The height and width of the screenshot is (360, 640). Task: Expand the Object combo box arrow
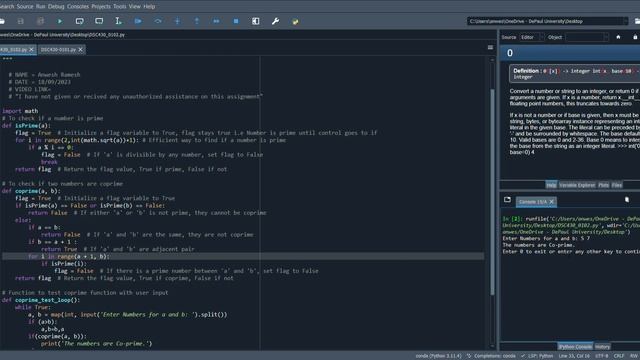point(606,37)
